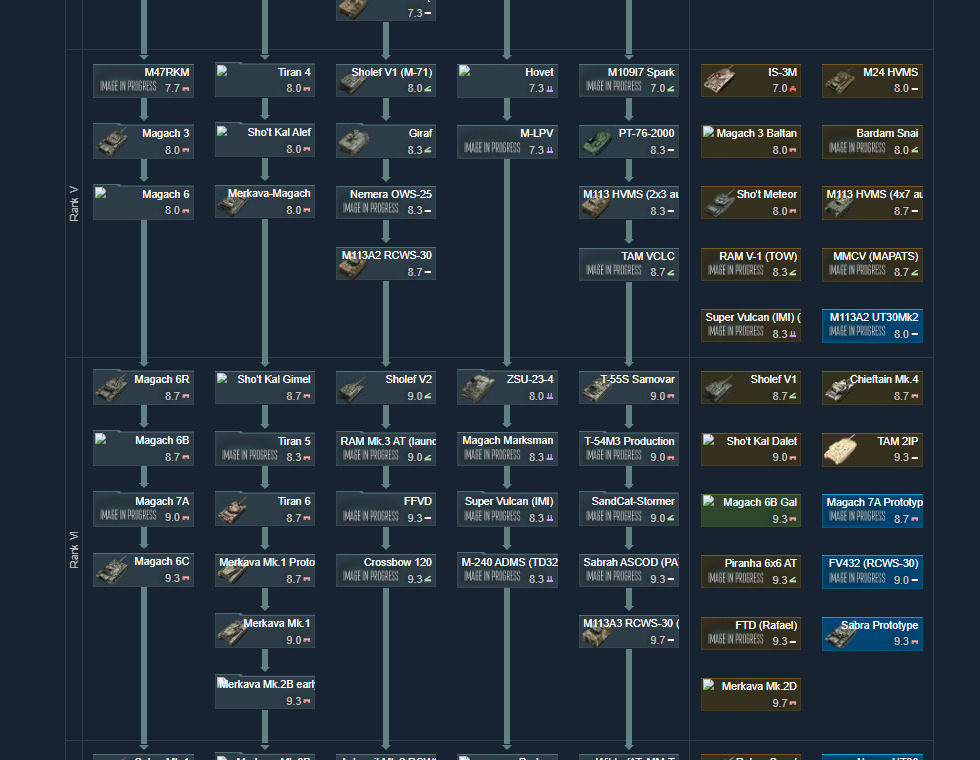The image size is (980, 760).
Task: Open the Sabrah ASCOD (PA card
Action: pos(629,570)
